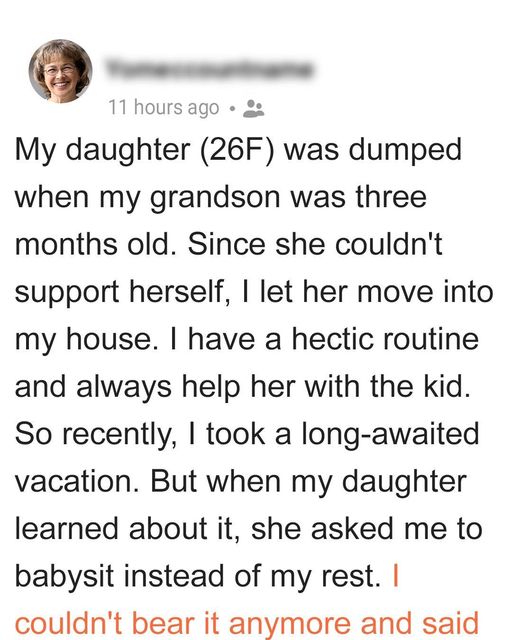The image size is (512, 640).
Task: Open the poster's round profile photo
Action: tap(60, 71)
